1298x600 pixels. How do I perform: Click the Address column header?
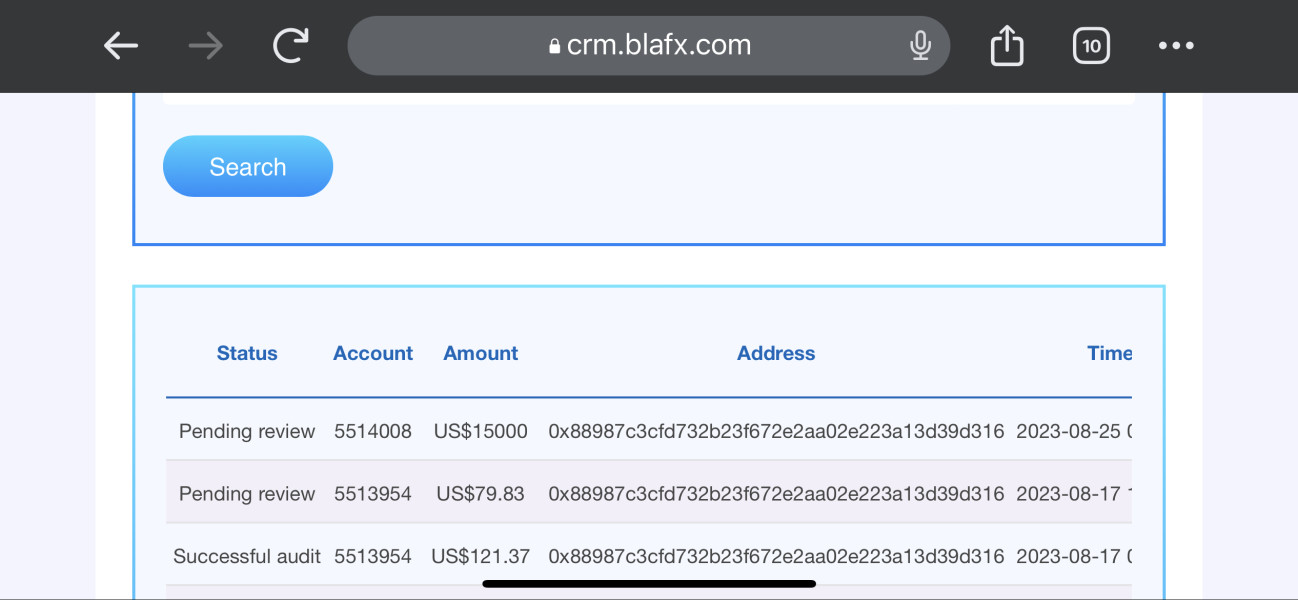coord(776,353)
